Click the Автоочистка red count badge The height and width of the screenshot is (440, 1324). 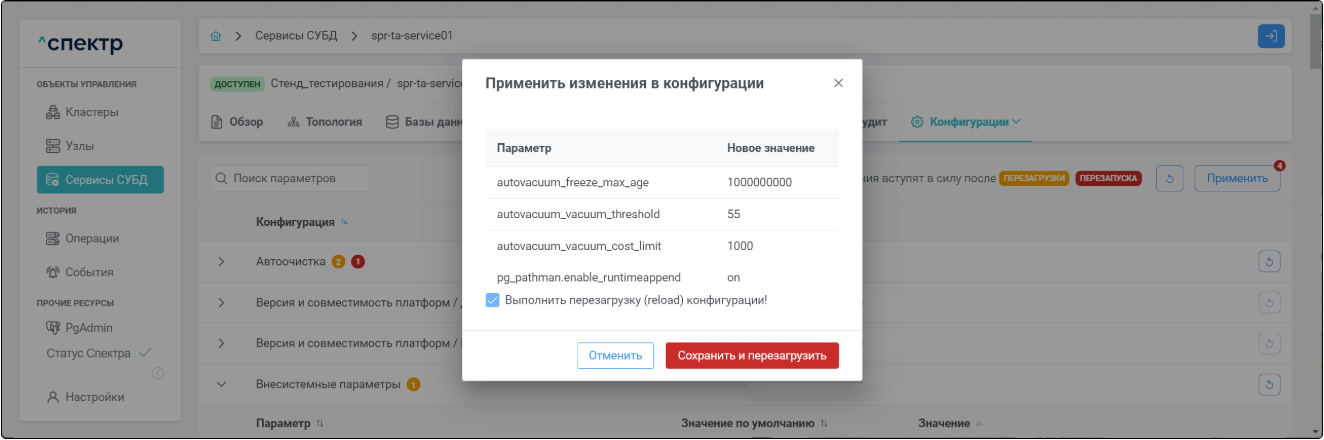click(x=357, y=262)
